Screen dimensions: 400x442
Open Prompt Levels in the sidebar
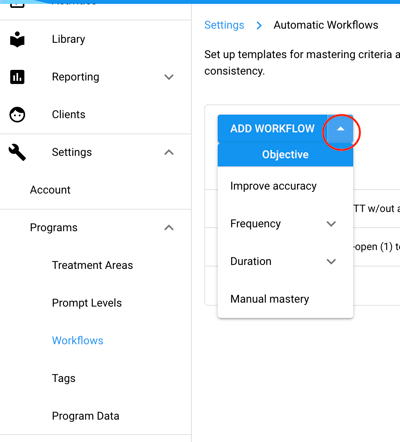tap(87, 303)
